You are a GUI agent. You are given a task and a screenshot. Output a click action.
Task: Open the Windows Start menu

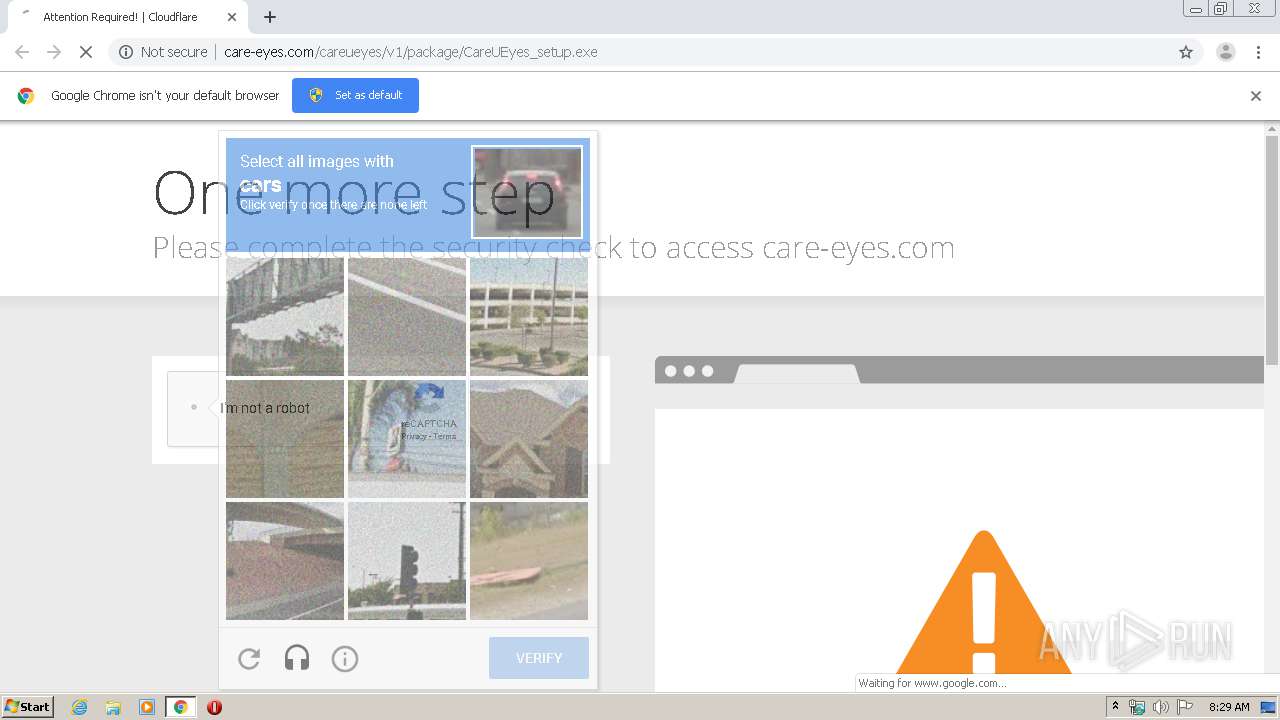(27, 707)
